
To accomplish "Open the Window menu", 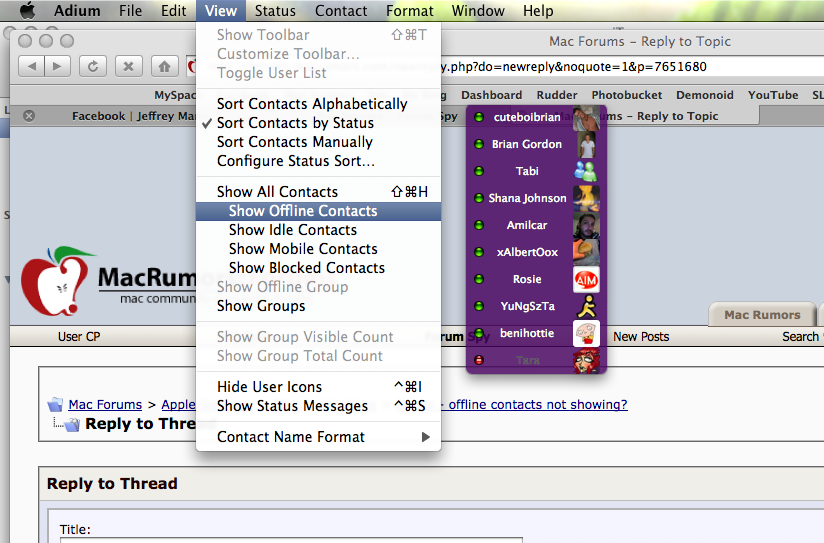I will (x=478, y=11).
